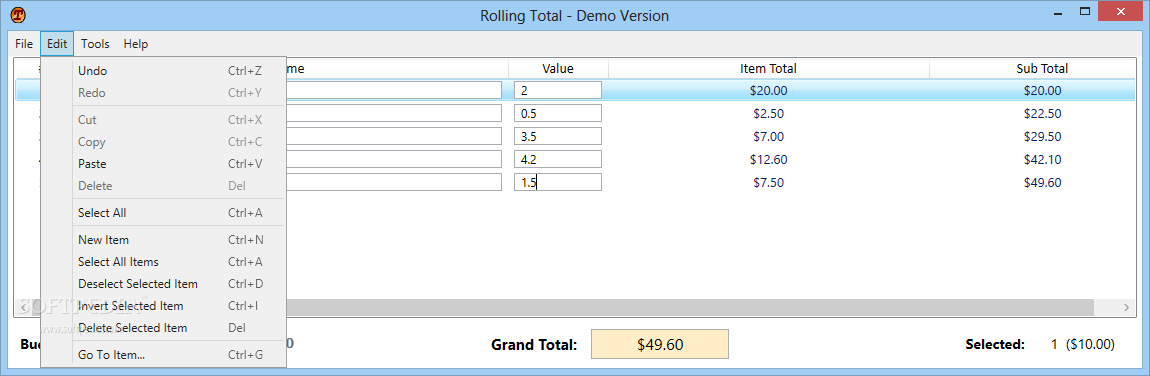Open the File menu

coord(24,44)
